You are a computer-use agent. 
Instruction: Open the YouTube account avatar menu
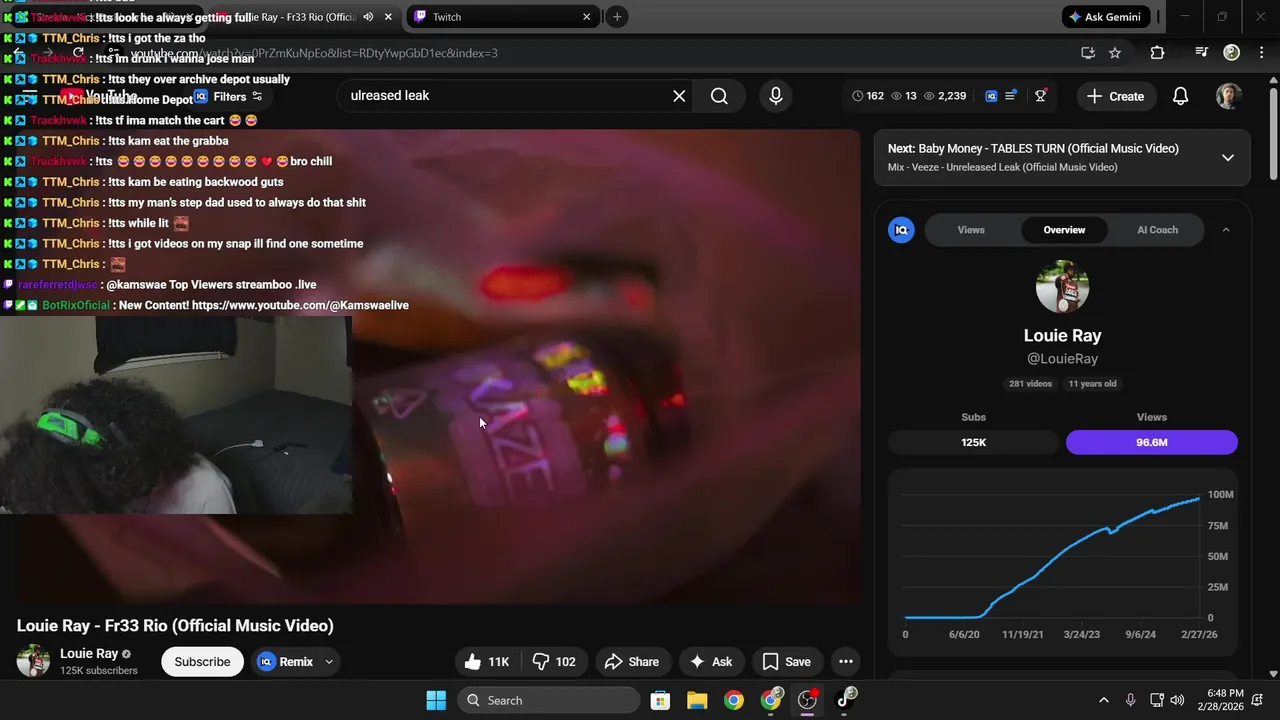(x=1229, y=96)
